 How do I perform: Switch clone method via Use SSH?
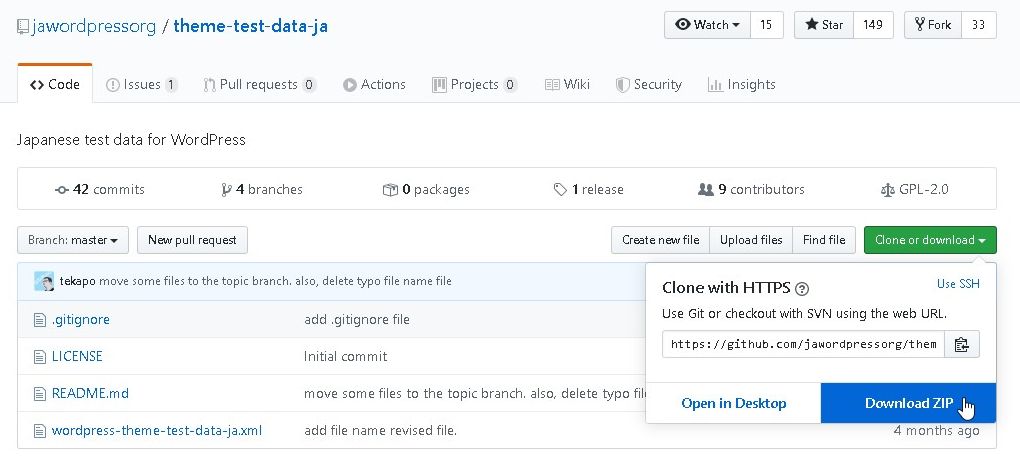click(958, 284)
